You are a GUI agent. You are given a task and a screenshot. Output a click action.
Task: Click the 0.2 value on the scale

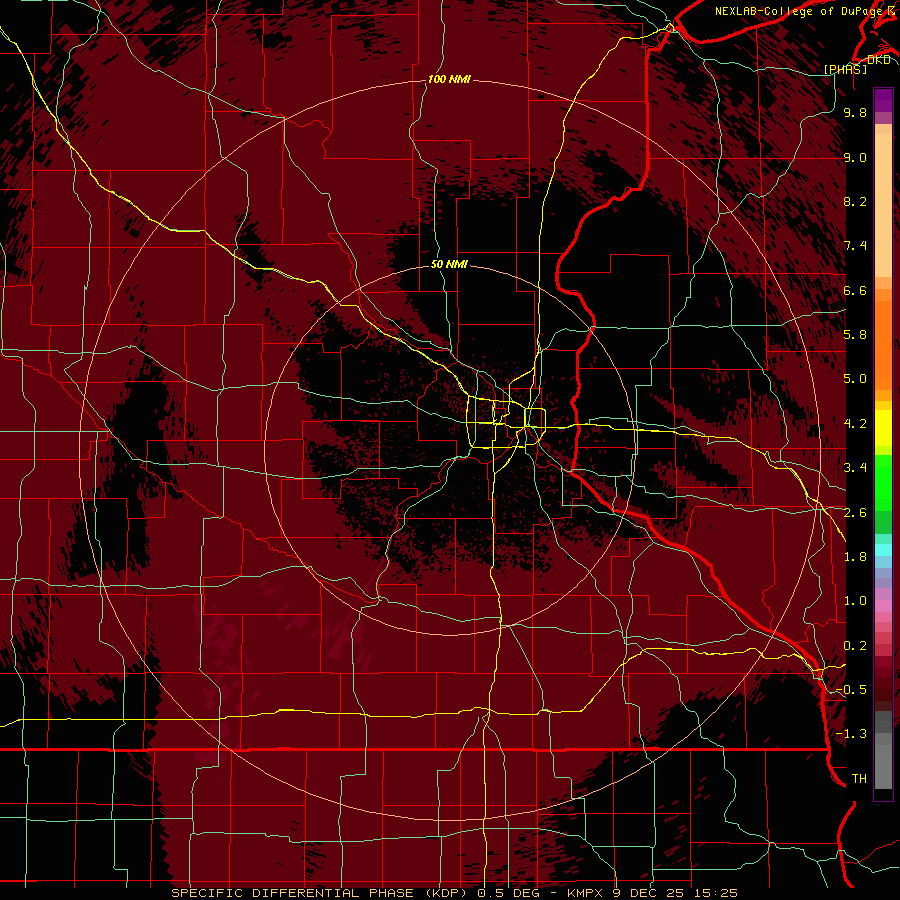pos(855,646)
